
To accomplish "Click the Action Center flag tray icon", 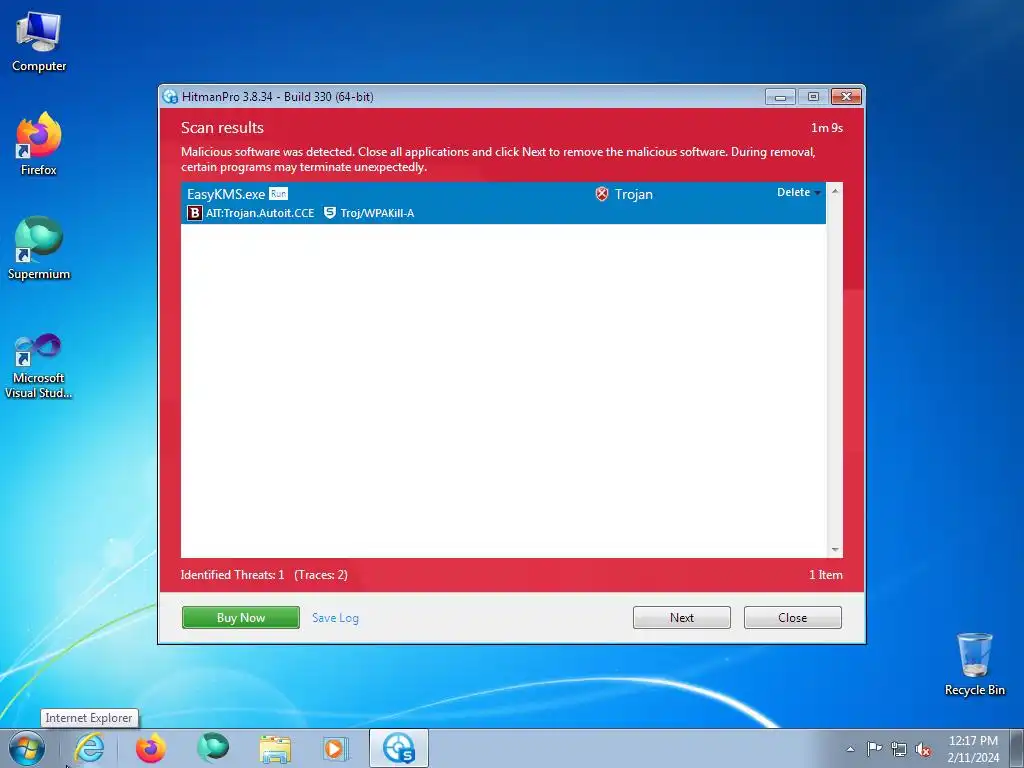I will point(874,749).
